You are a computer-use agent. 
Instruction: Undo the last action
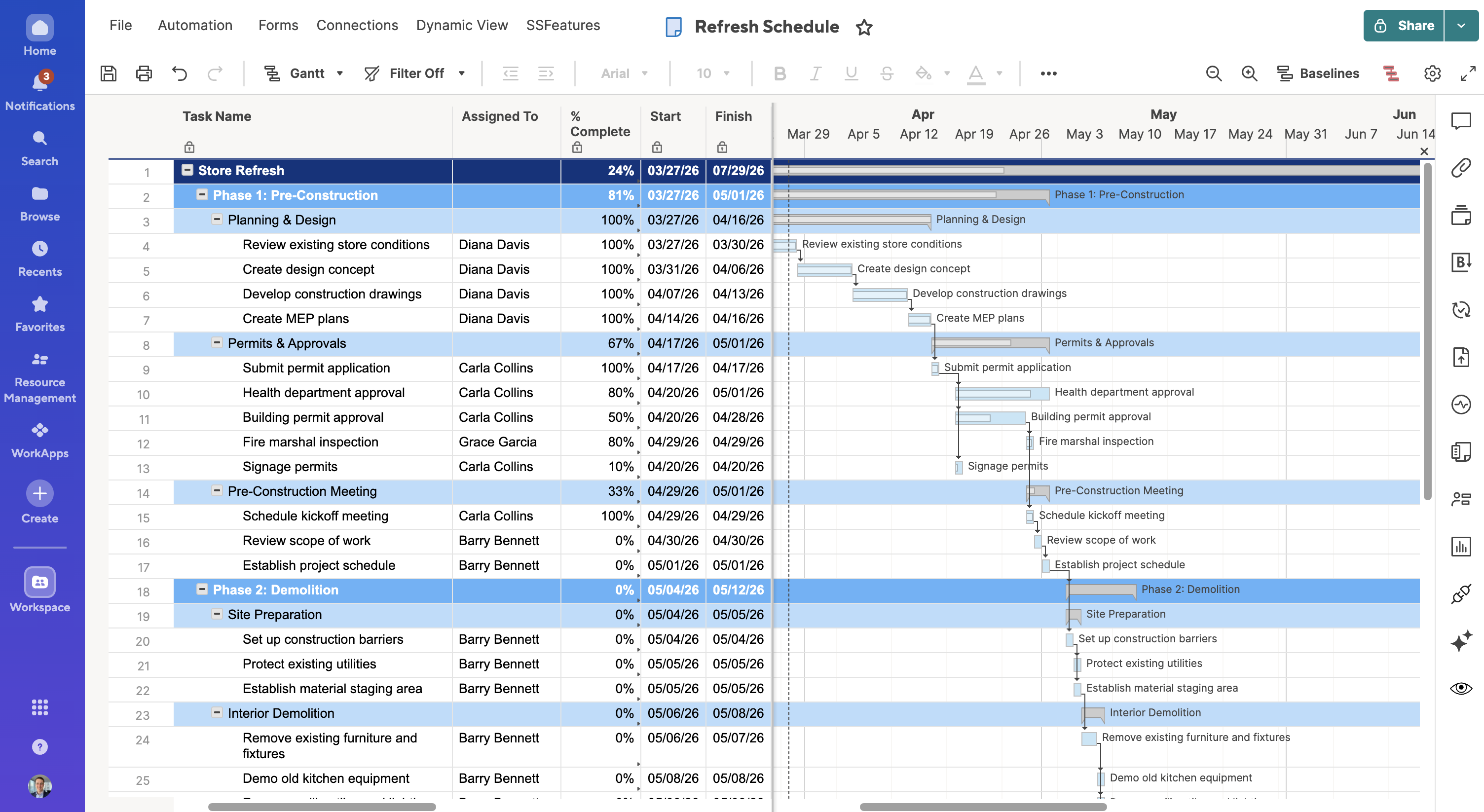[180, 73]
